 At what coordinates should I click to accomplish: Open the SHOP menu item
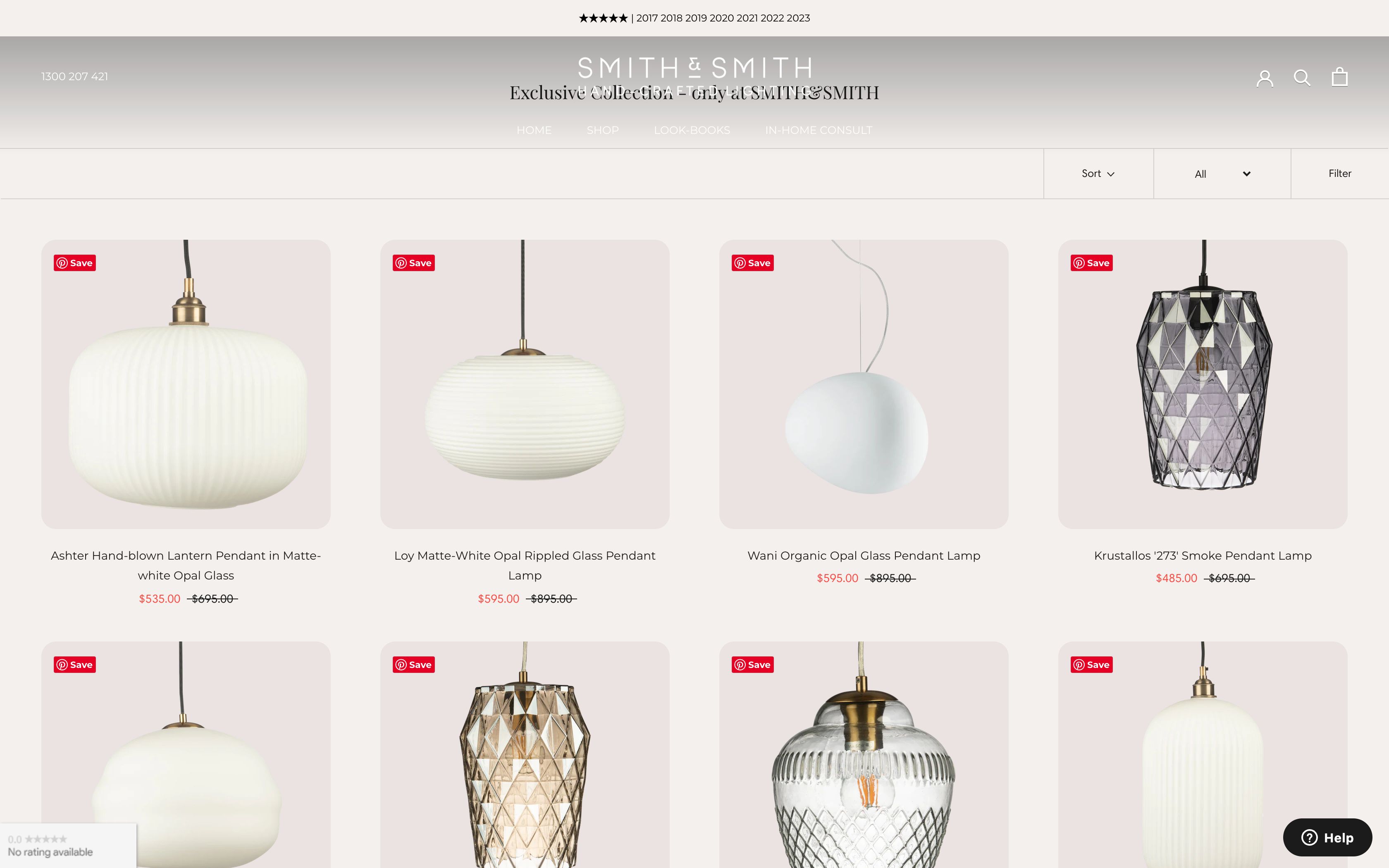click(x=603, y=130)
